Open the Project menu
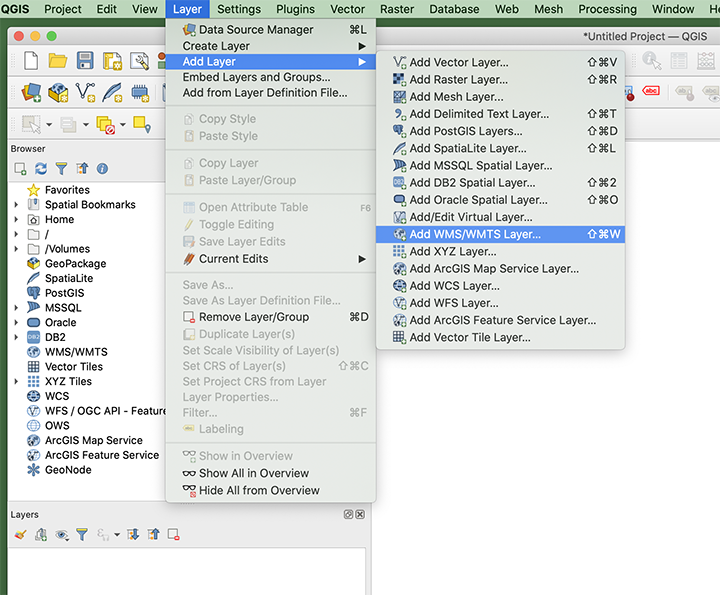 coord(62,9)
